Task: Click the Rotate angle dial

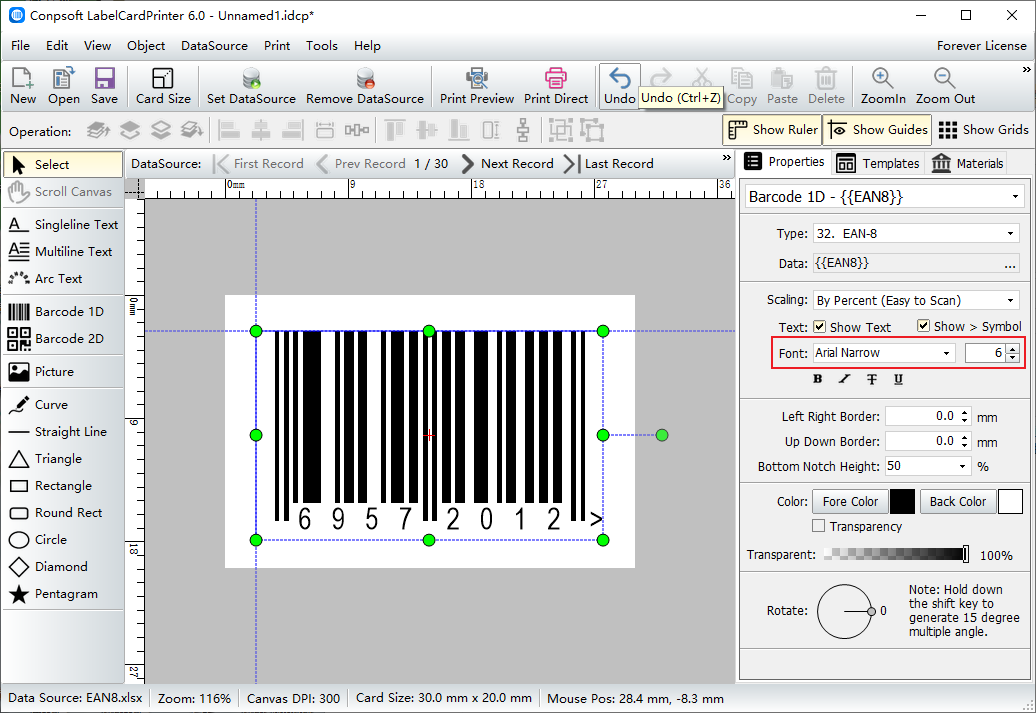Action: (845, 611)
